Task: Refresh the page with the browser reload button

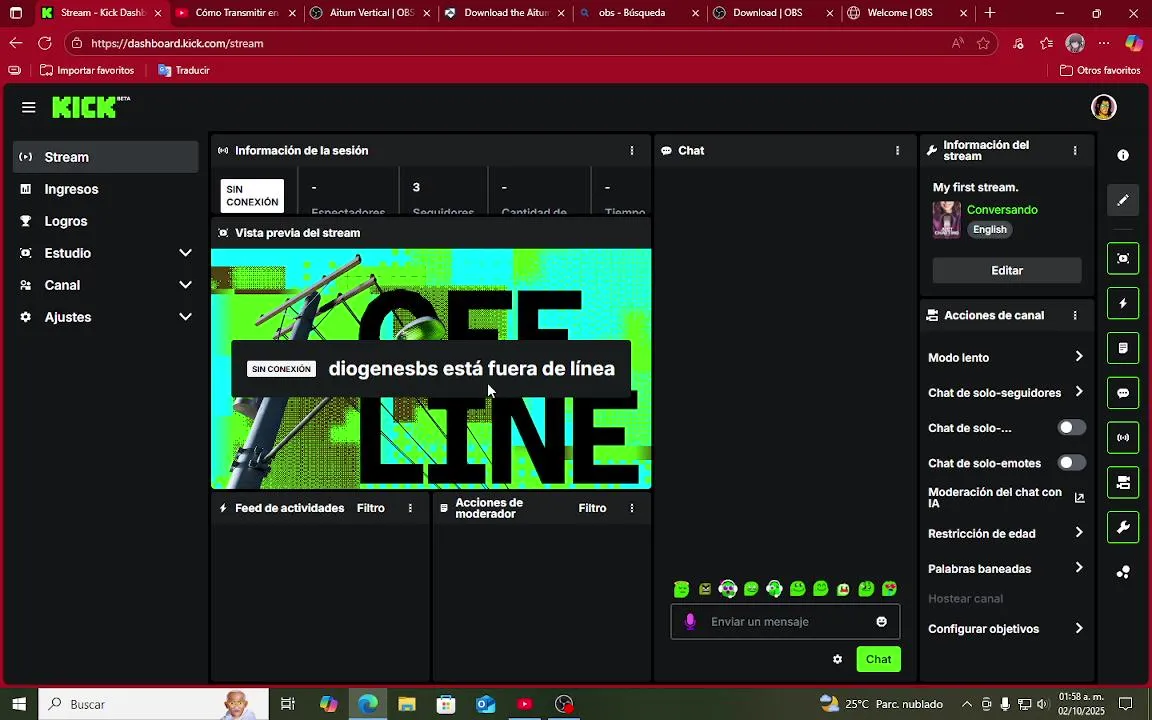Action: point(45,43)
